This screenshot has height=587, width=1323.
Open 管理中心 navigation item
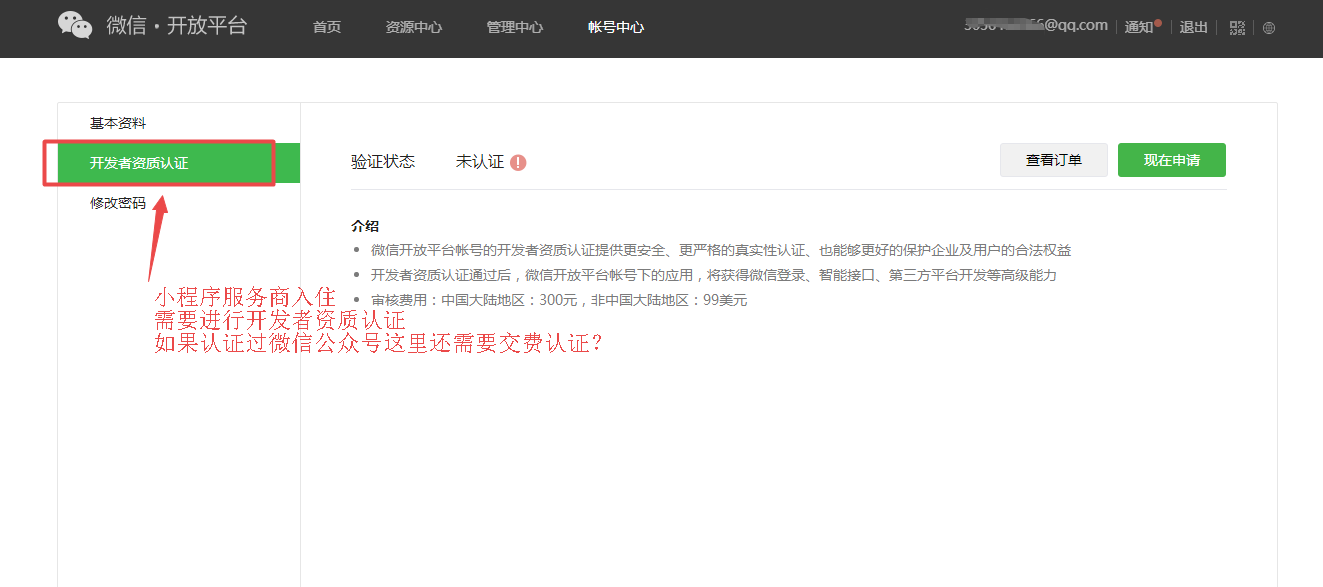point(515,27)
